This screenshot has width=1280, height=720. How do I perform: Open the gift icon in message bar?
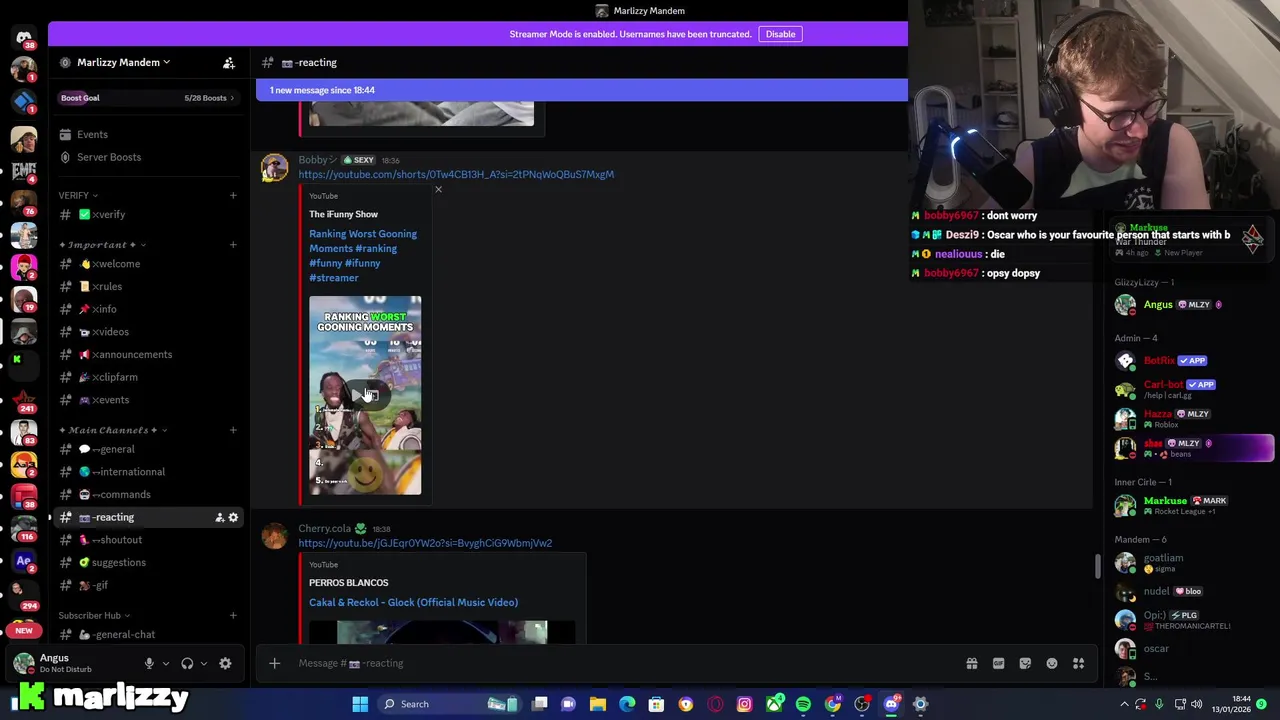[x=971, y=664]
